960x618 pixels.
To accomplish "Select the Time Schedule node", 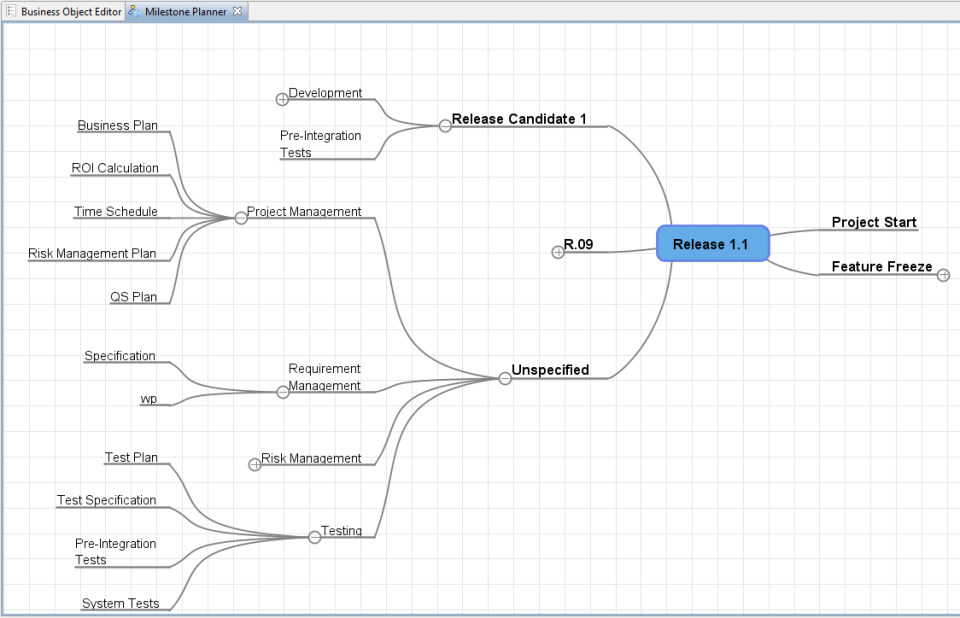I will pyautogui.click(x=116, y=211).
